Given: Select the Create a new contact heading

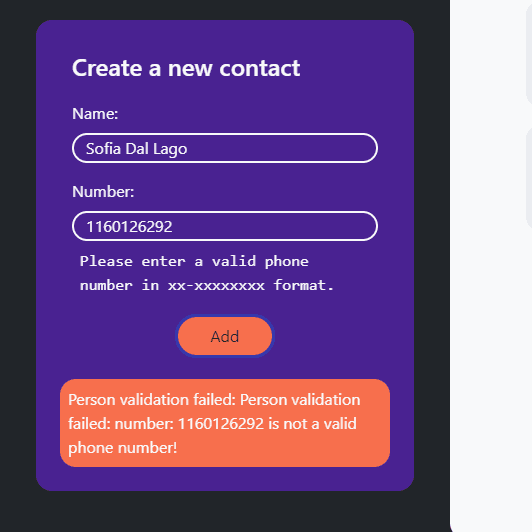Looking at the screenshot, I should pos(186,68).
